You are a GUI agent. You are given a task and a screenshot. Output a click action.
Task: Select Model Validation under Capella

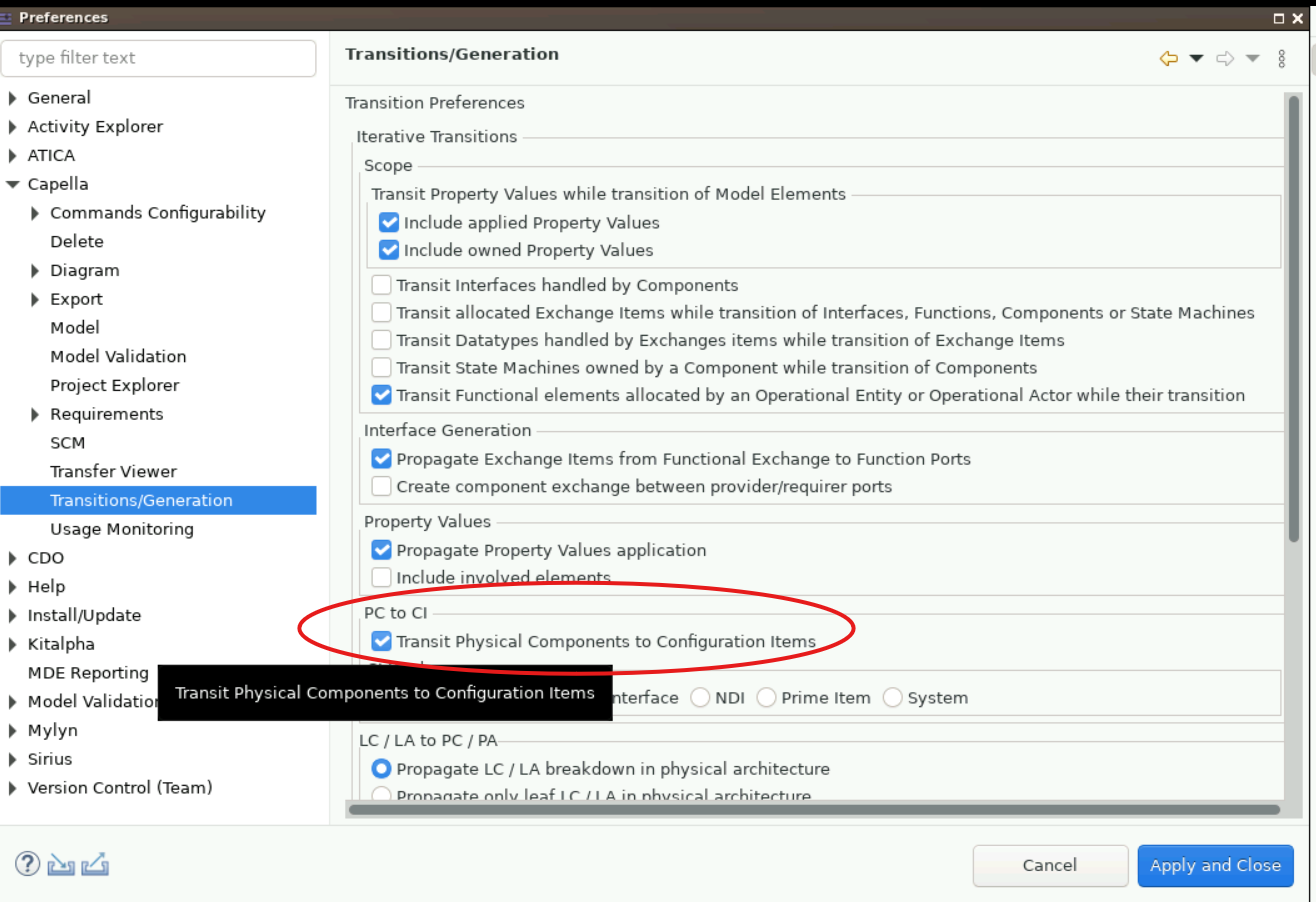coord(118,356)
